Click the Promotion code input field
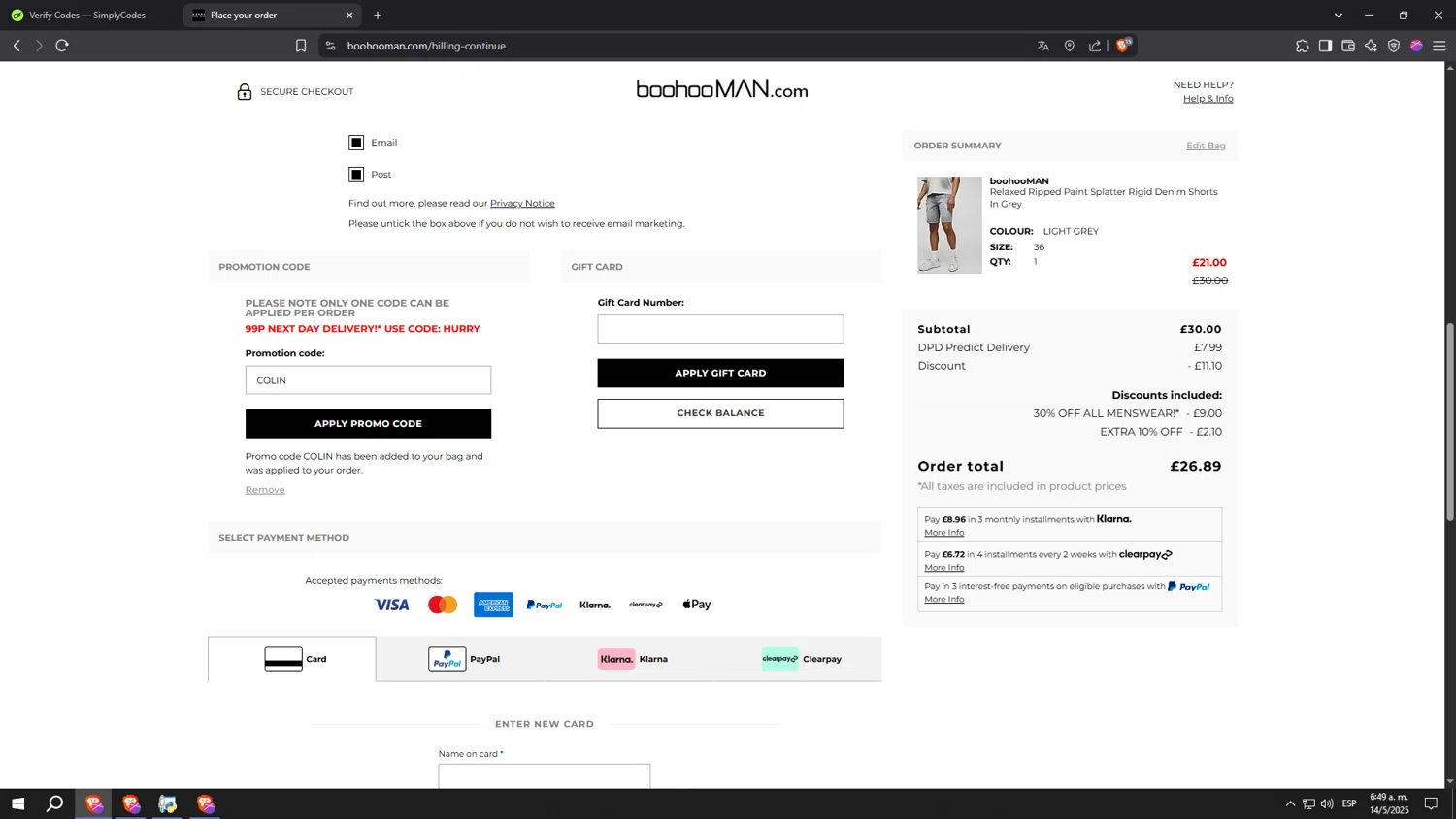 368,380
